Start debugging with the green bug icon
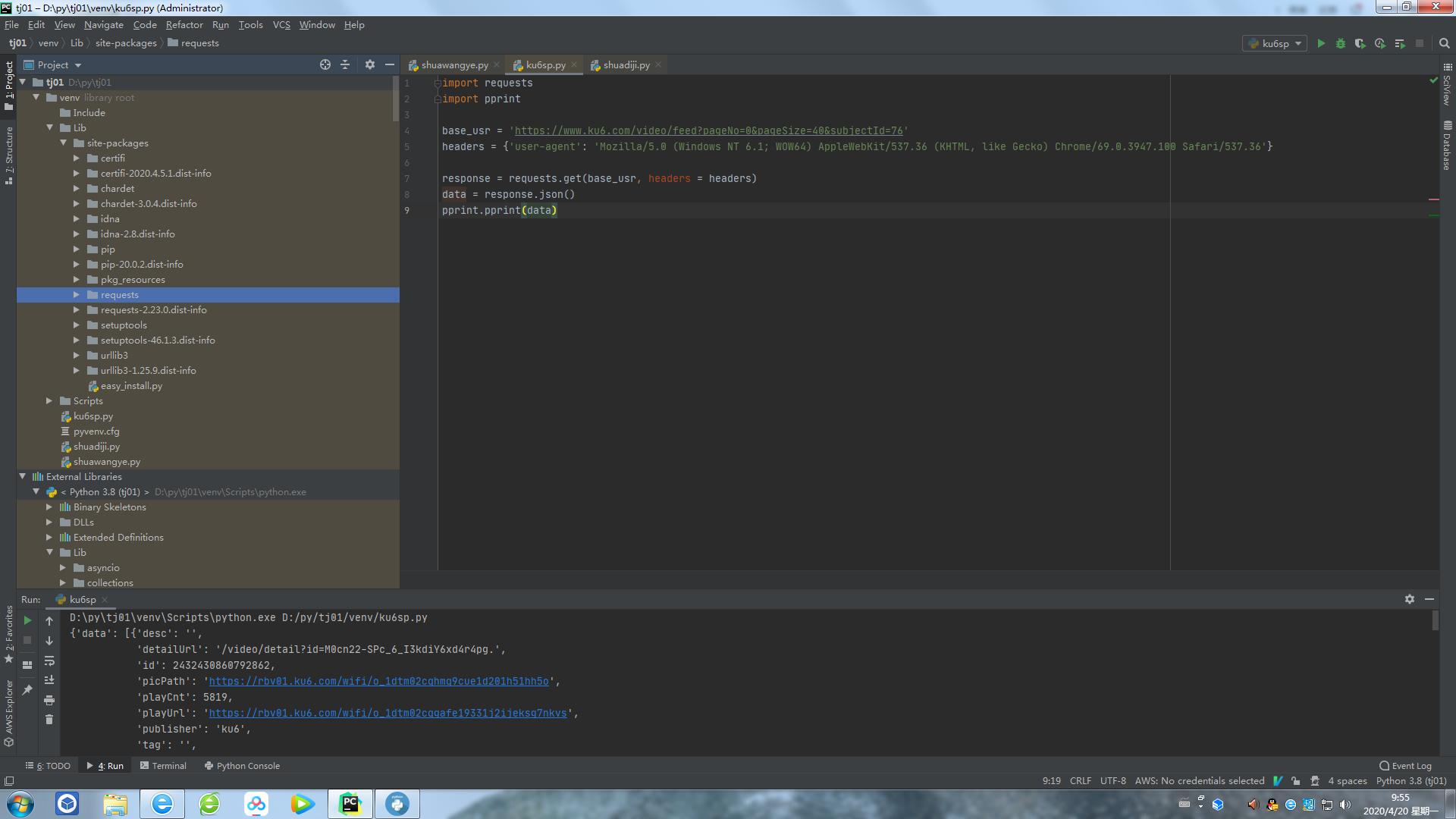The height and width of the screenshot is (819, 1456). click(1340, 44)
